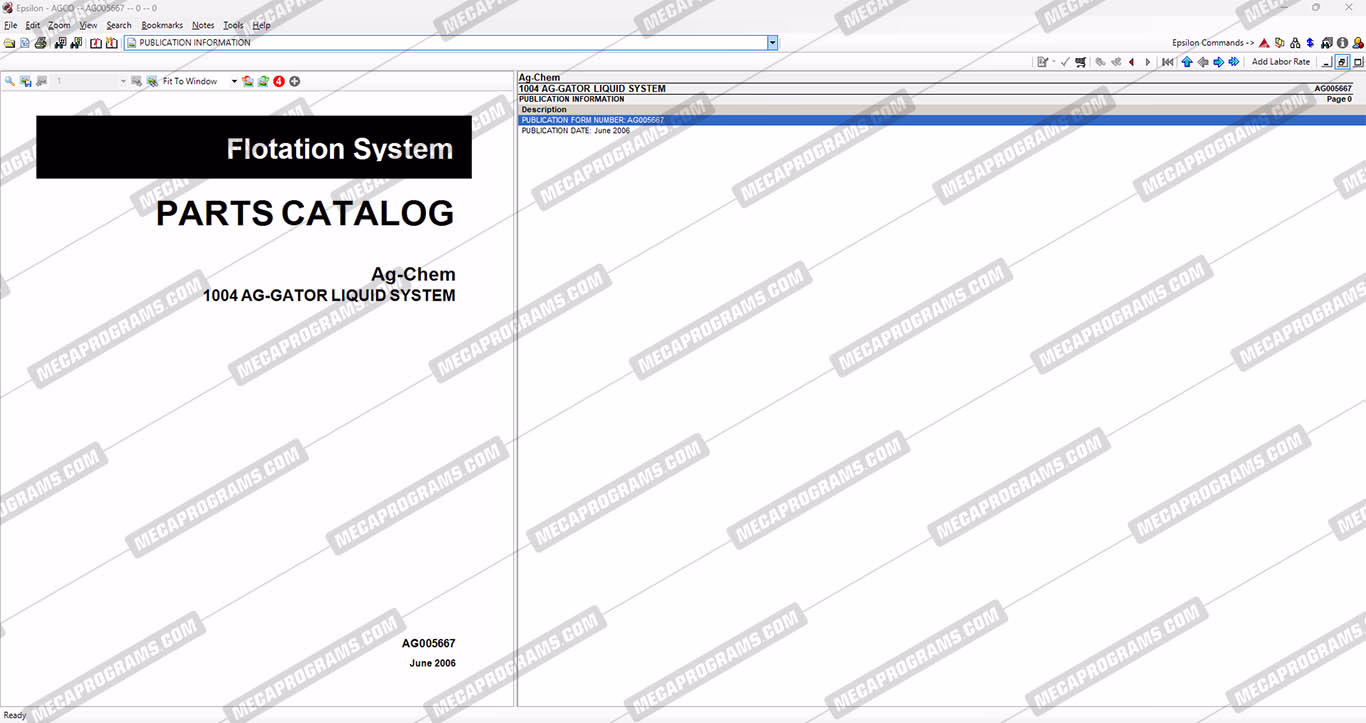The image size is (1366, 723).
Task: Click the magnifying glass zoom icon
Action: 9,81
